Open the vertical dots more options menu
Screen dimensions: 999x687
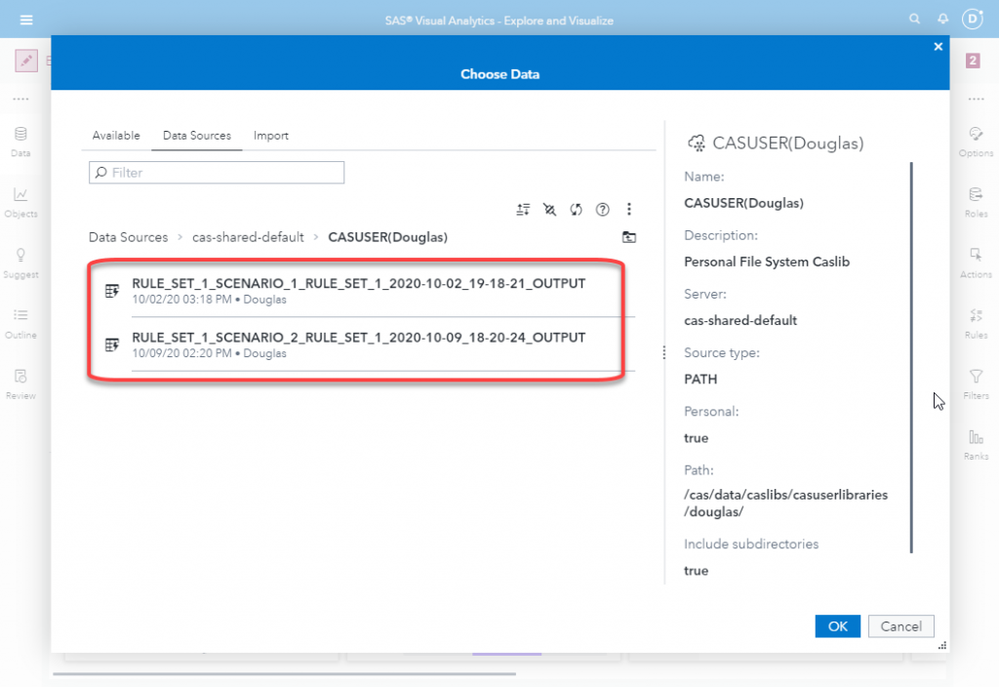click(629, 209)
